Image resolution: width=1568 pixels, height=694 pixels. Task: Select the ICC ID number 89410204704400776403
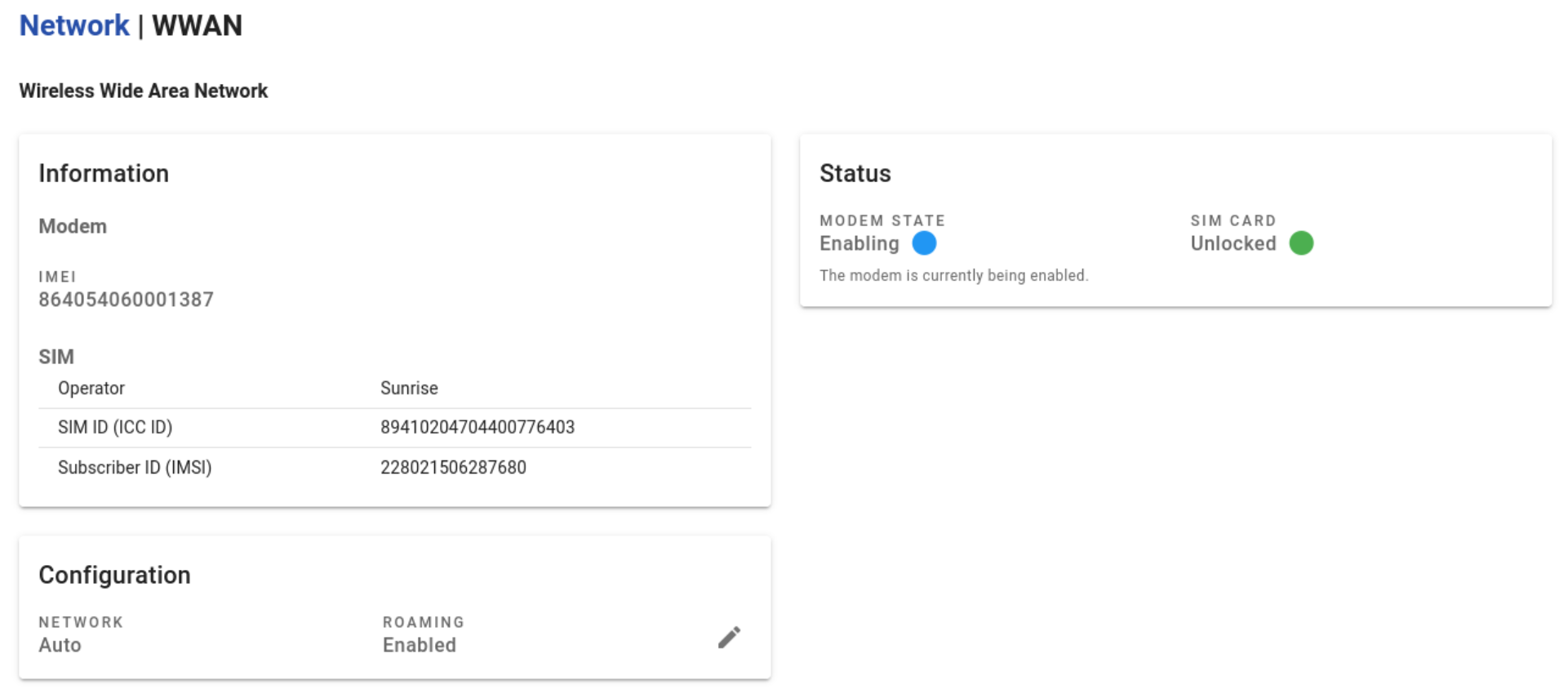point(478,427)
